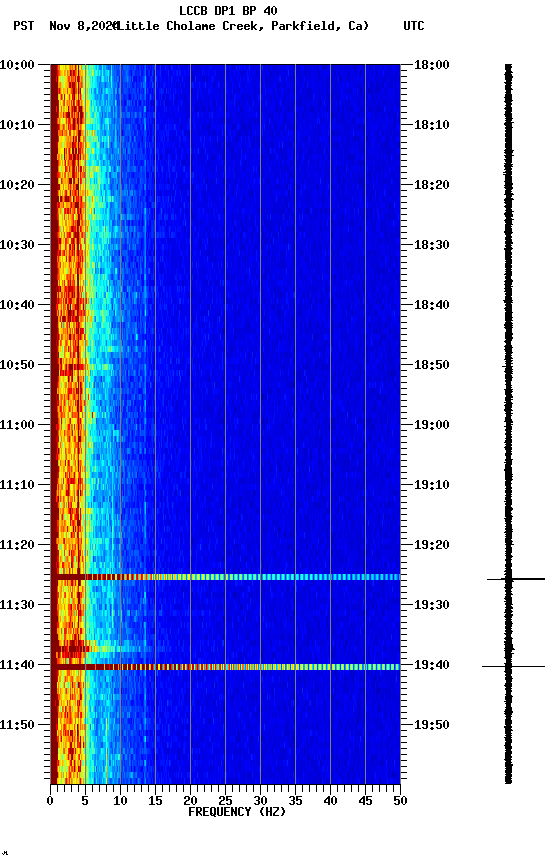
Task: Click the 10:30 PST time label
Action: (x=17, y=245)
